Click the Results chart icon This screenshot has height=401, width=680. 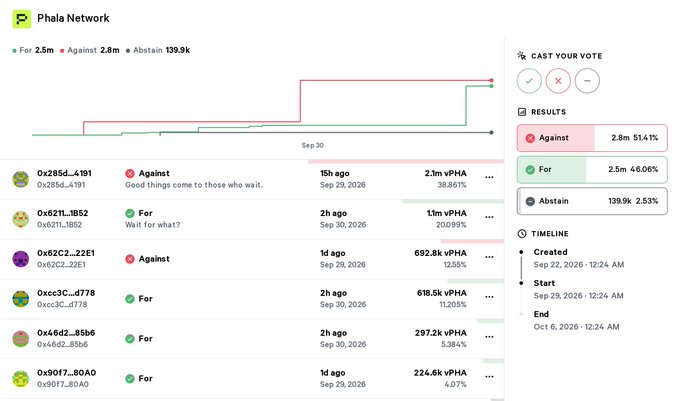pos(522,112)
